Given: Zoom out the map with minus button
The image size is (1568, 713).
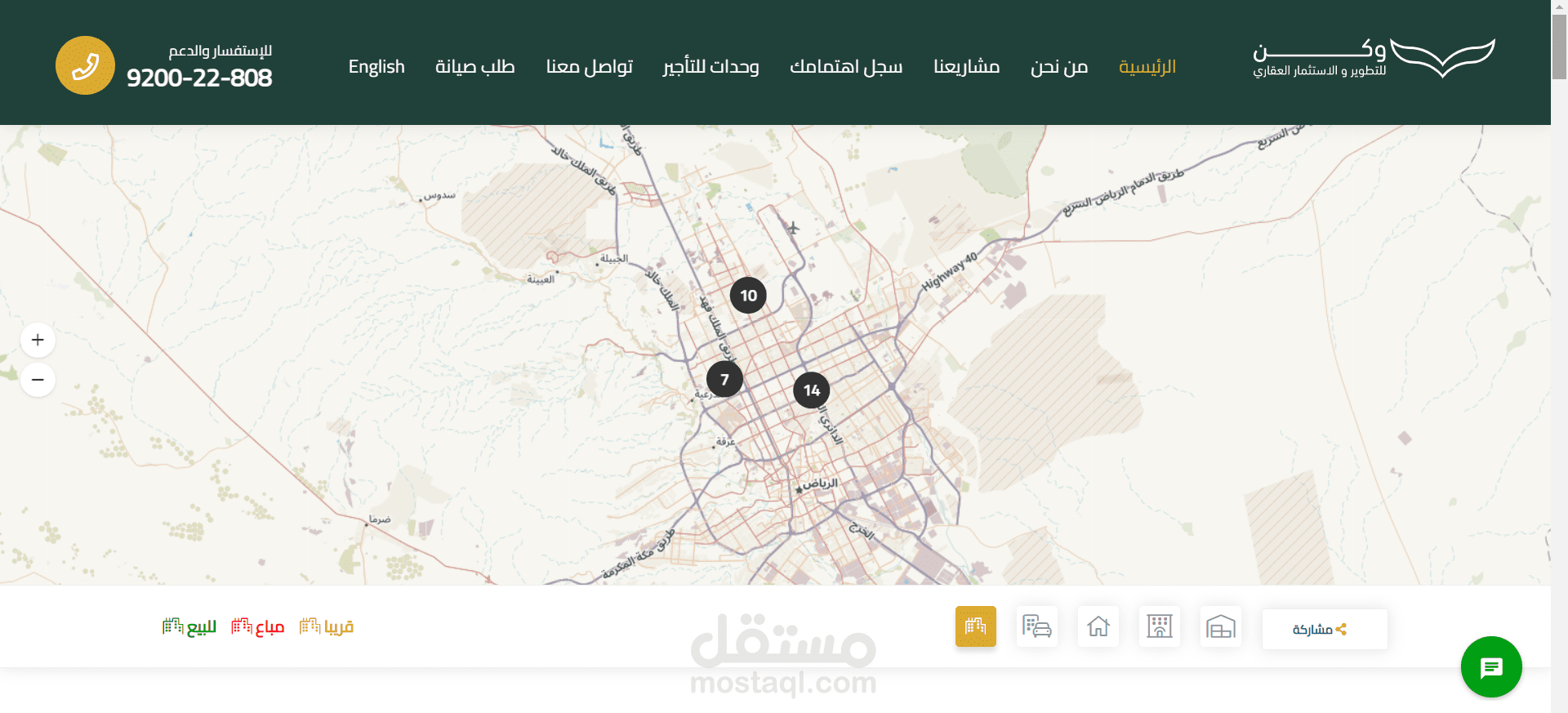Looking at the screenshot, I should pyautogui.click(x=38, y=380).
